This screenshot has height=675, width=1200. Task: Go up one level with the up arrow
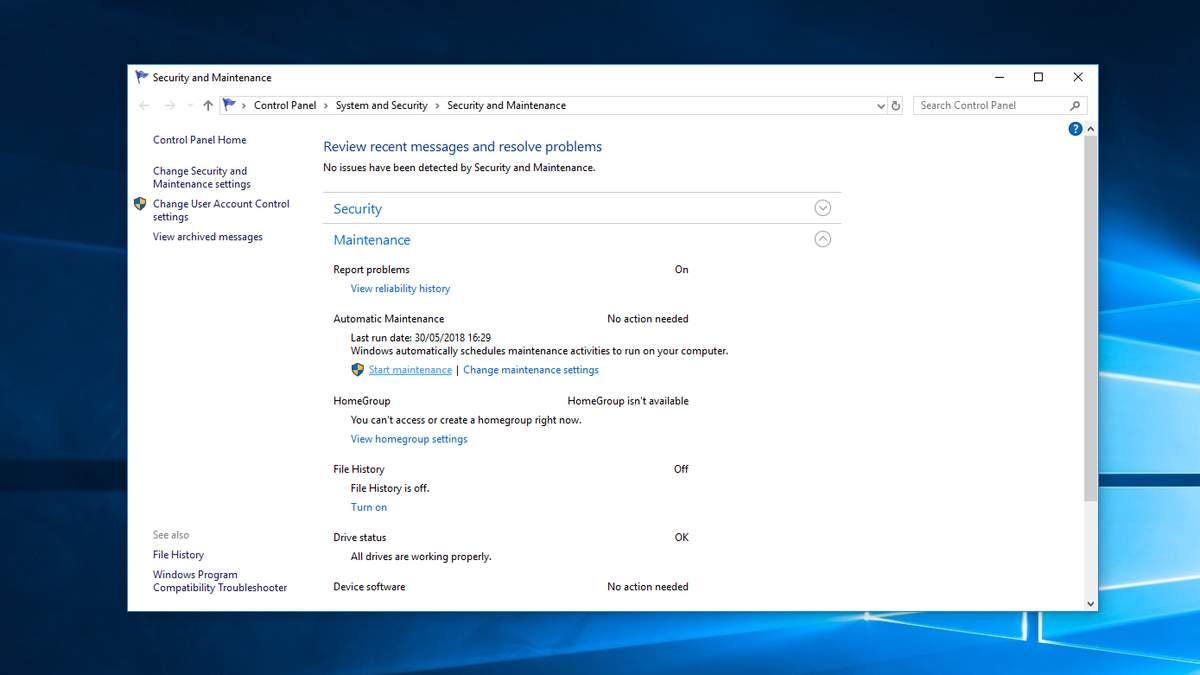click(207, 104)
